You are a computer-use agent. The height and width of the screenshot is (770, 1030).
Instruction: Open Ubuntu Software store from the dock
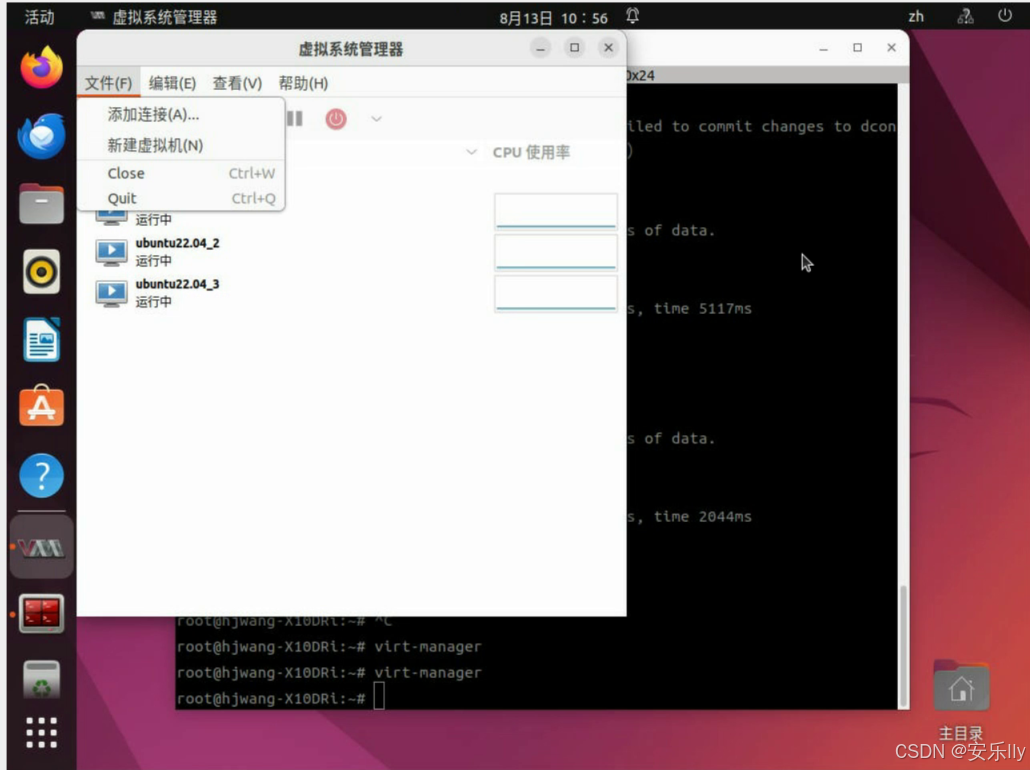point(41,405)
